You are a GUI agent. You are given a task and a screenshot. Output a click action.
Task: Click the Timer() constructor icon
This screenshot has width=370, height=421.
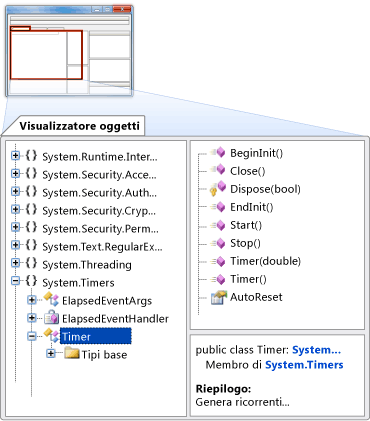[218, 279]
